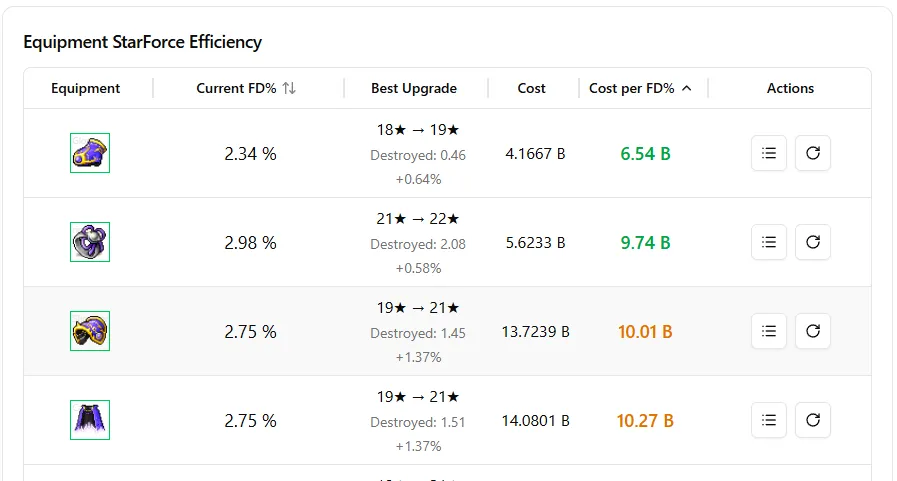Screen dimensions: 897x481
Task: Refresh the 10.01 B helmet row
Action: click(x=813, y=331)
